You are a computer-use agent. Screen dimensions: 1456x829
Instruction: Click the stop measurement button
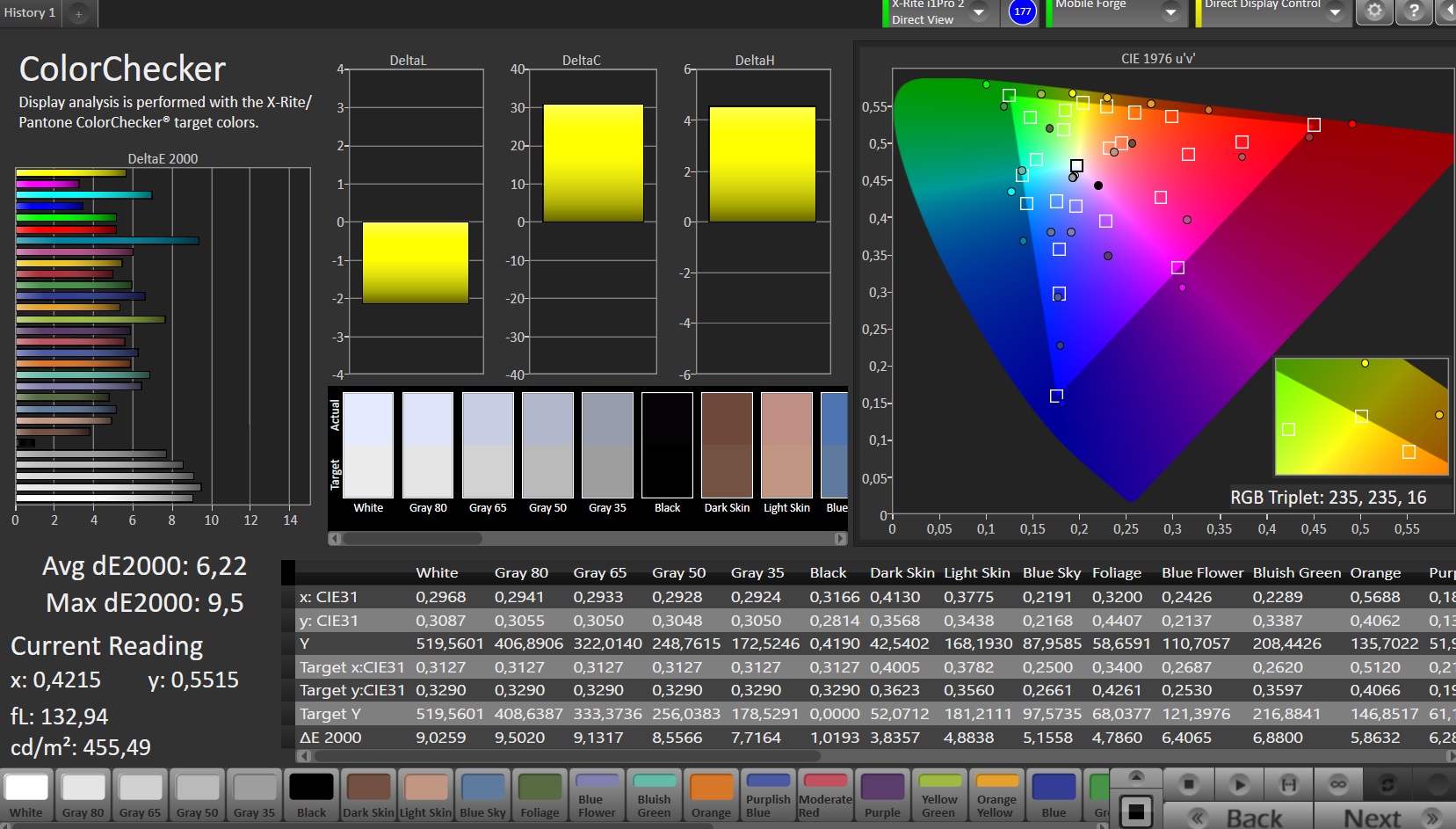1188,783
